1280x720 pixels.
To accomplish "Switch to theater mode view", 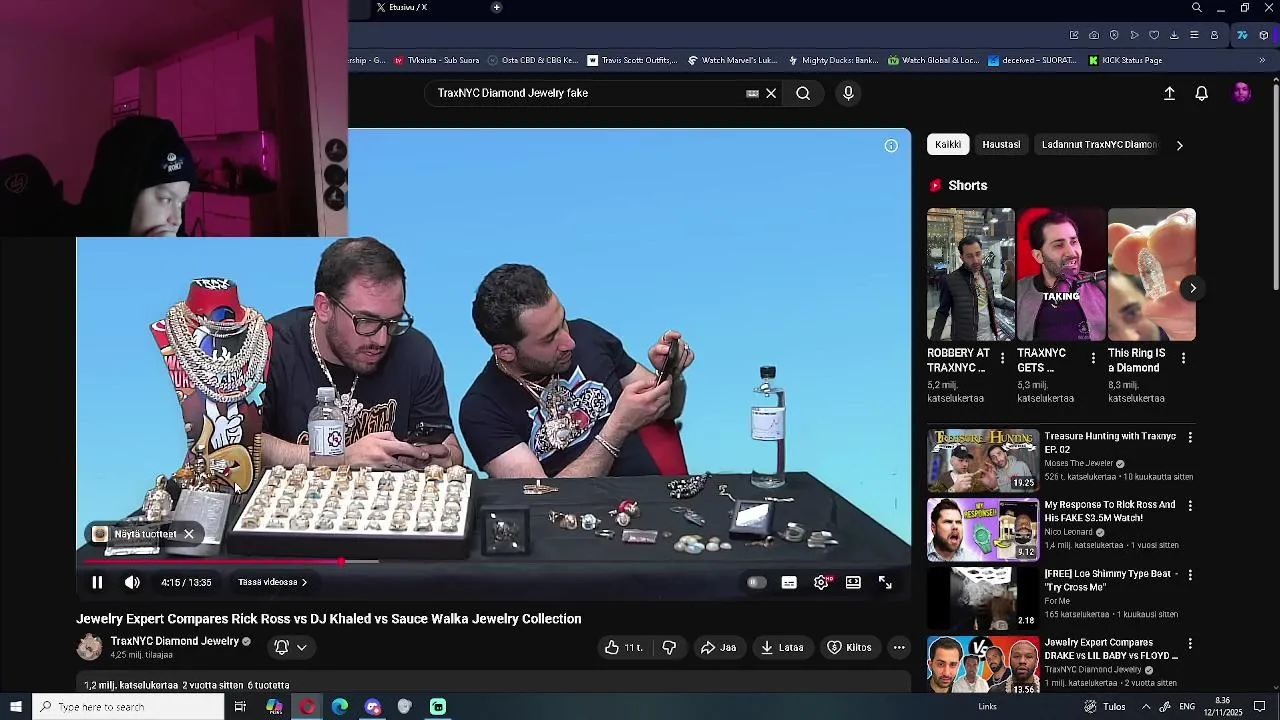I will click(x=853, y=582).
